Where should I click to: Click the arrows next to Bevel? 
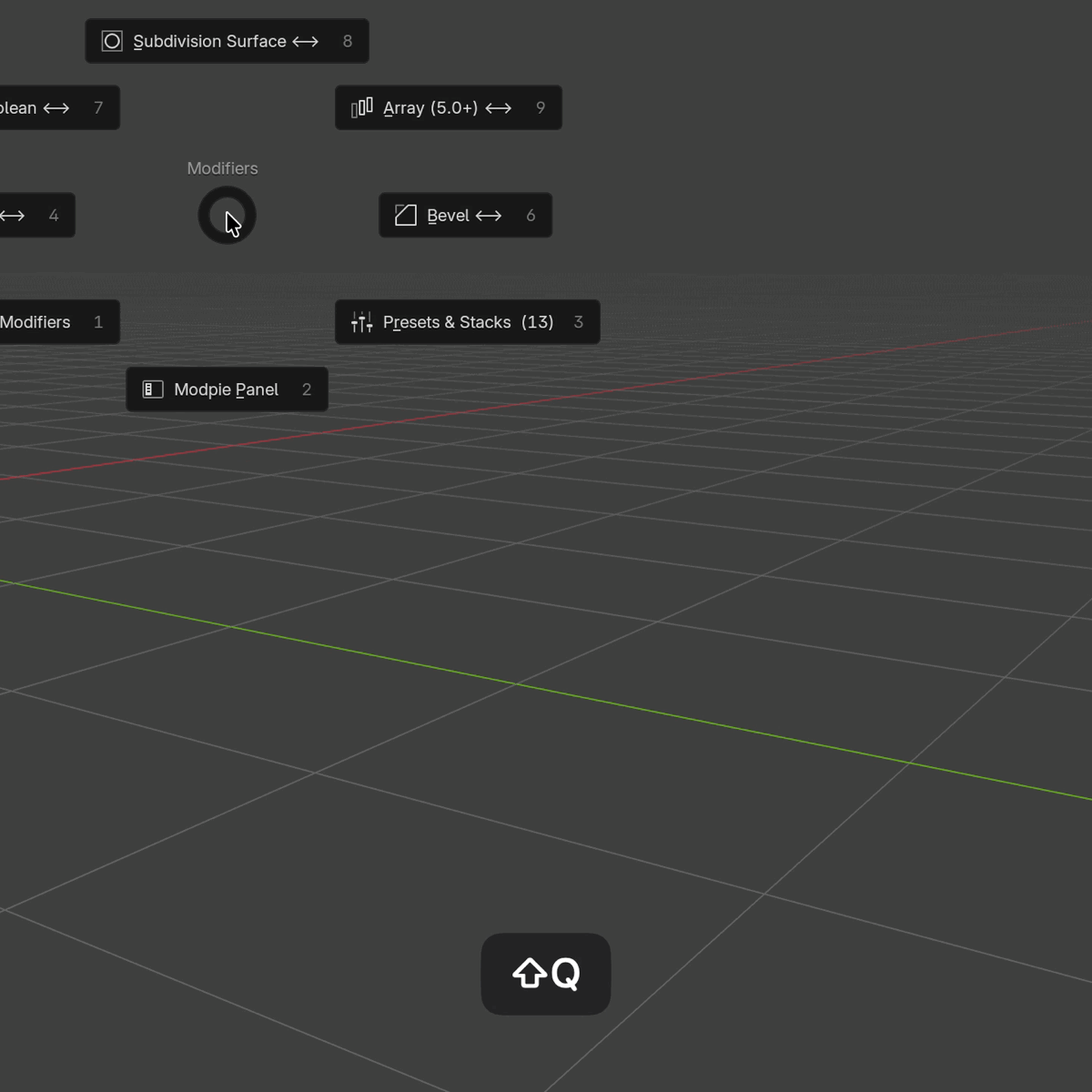(x=489, y=216)
